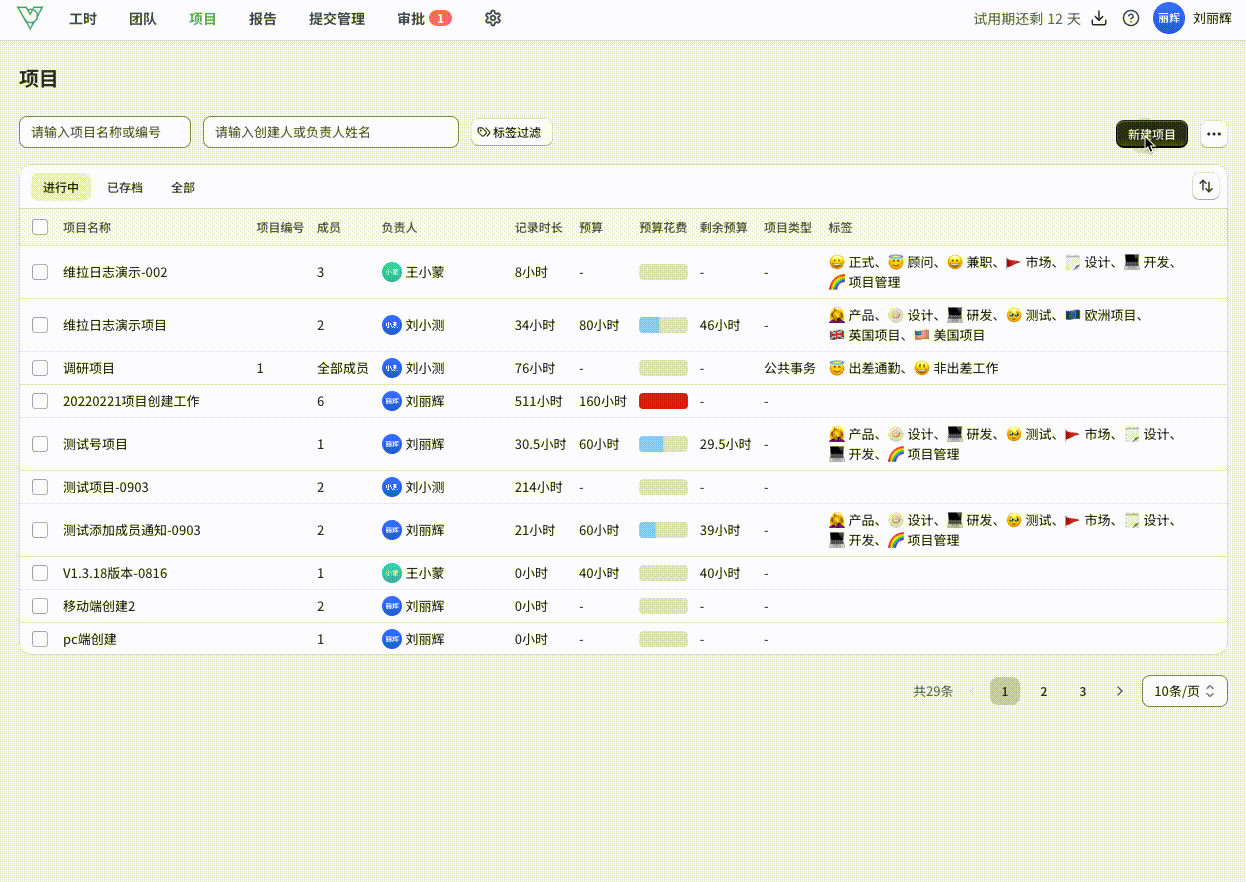Image resolution: width=1246 pixels, height=882 pixels.
Task: Switch to the 全部 tab
Action: (183, 187)
